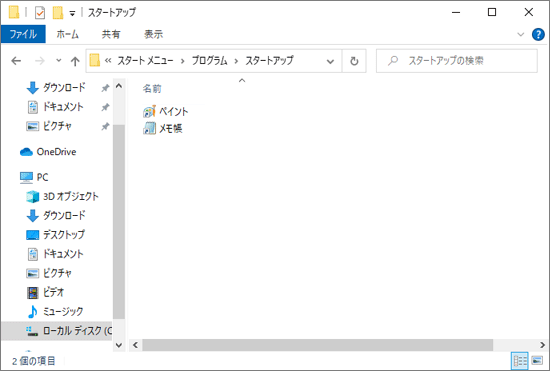The image size is (550, 371).
Task: Switch to details view in status bar
Action: click(520, 360)
